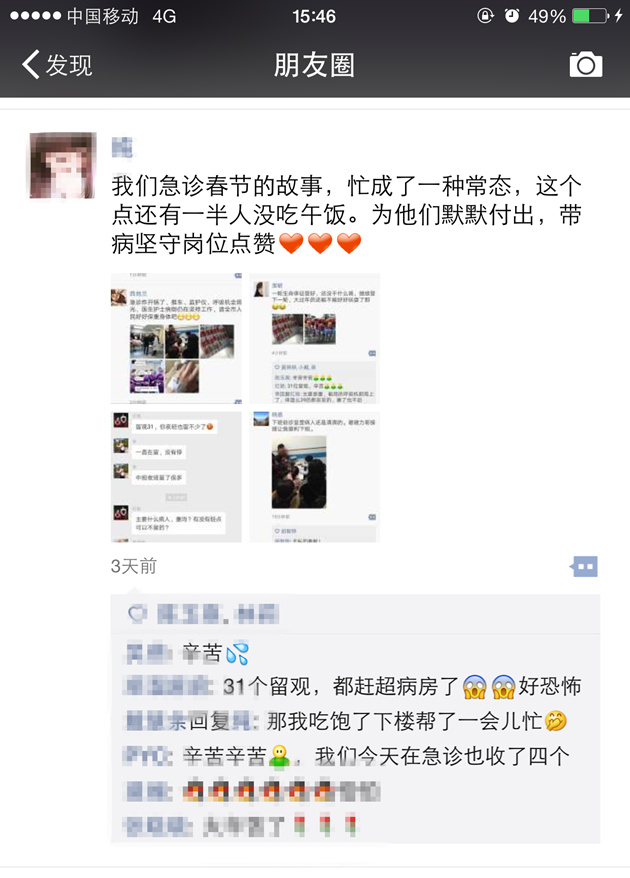Tap the poster's blurred name link
Viewport: 630px width, 878px height.
(x=122, y=147)
